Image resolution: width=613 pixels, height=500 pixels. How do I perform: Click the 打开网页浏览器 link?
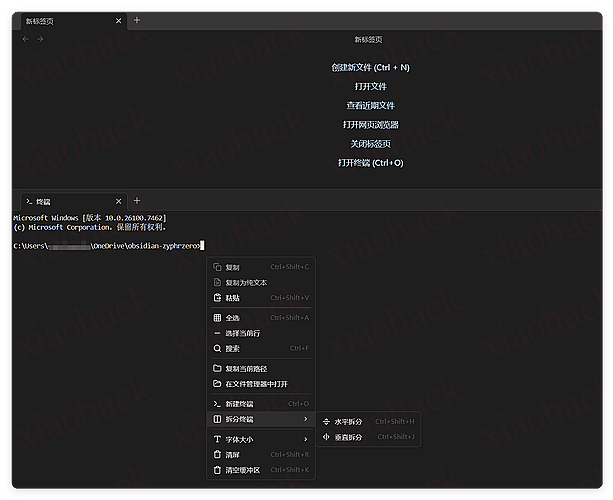pos(370,125)
